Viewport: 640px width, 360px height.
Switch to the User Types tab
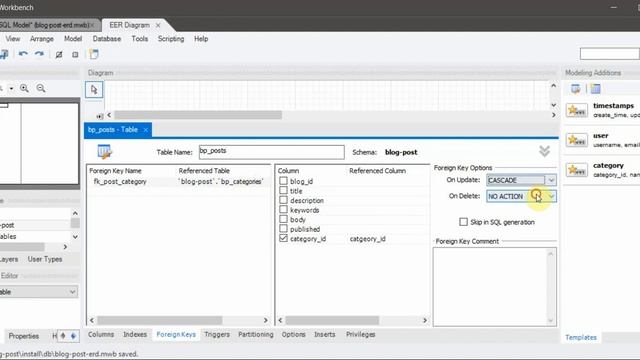click(x=45, y=259)
